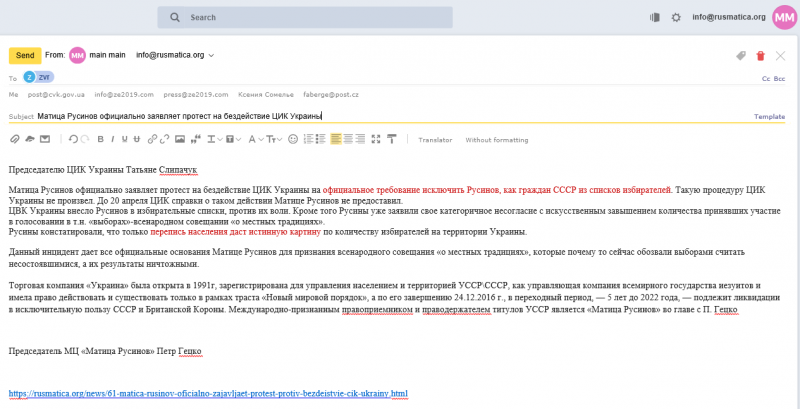Toggle bold formatting
The image size is (800, 409).
coord(100,139)
